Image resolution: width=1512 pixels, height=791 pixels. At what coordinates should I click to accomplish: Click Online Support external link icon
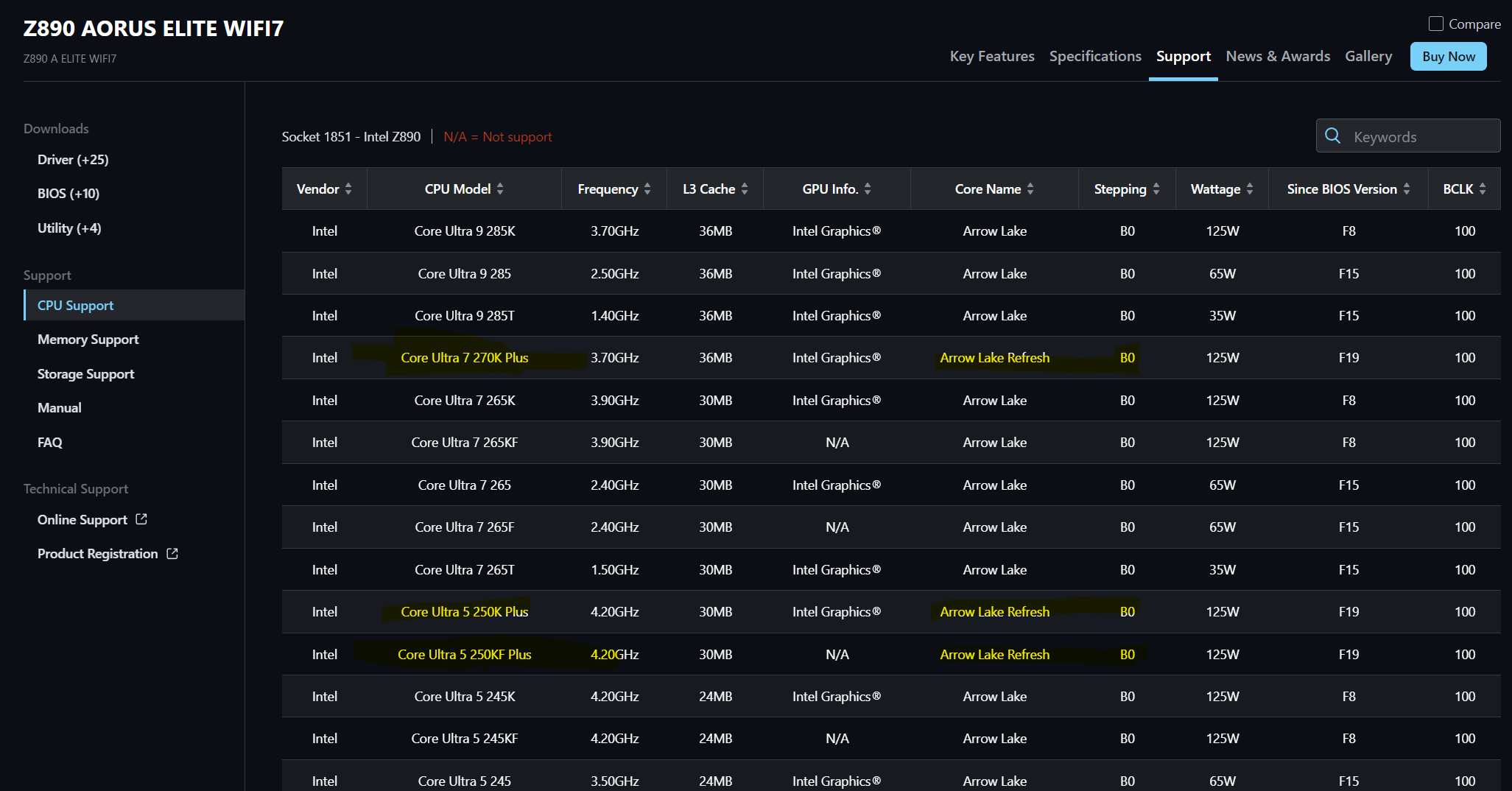[x=141, y=519]
